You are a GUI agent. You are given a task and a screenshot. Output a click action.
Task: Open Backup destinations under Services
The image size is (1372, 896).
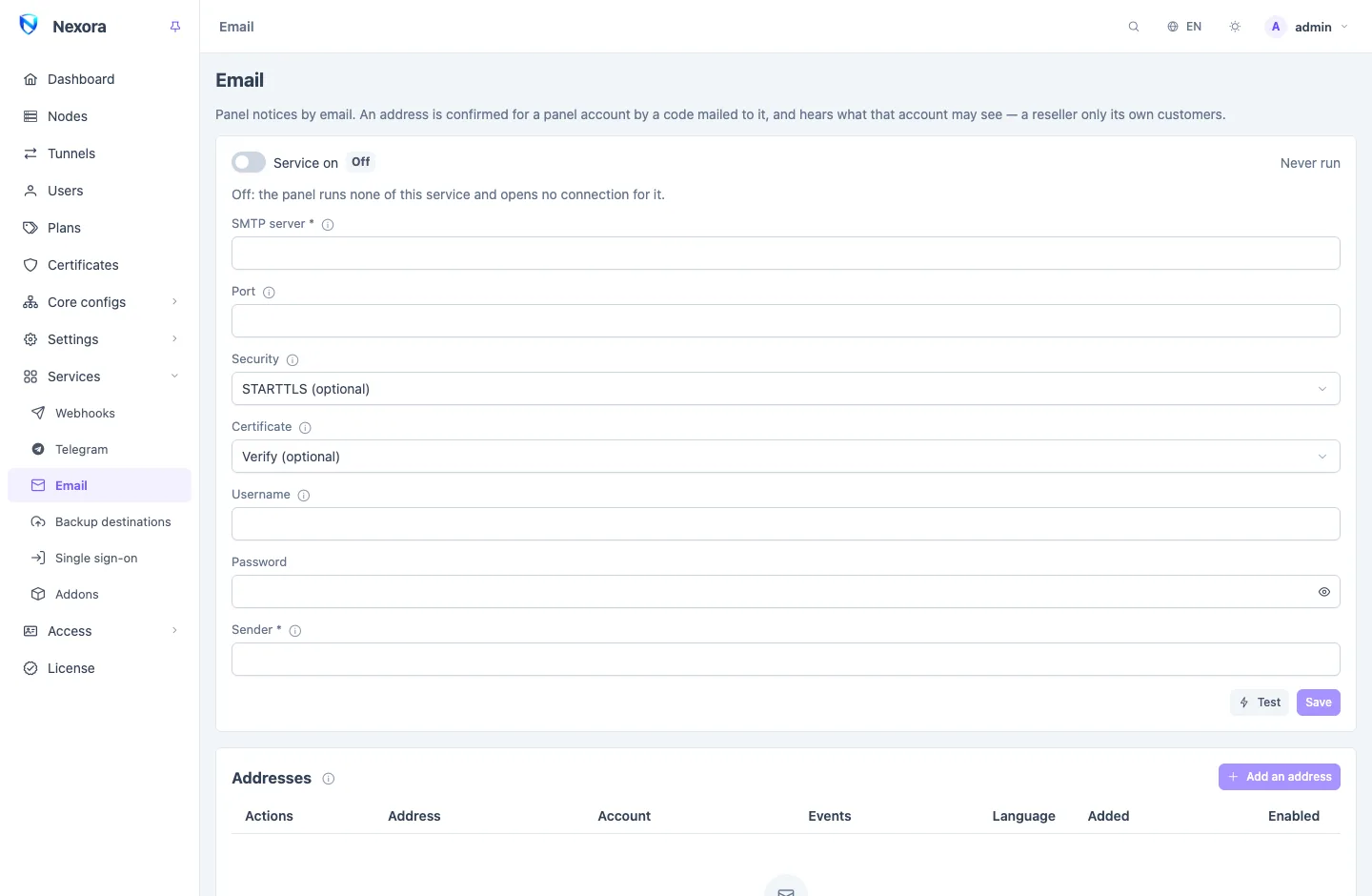click(x=100, y=521)
